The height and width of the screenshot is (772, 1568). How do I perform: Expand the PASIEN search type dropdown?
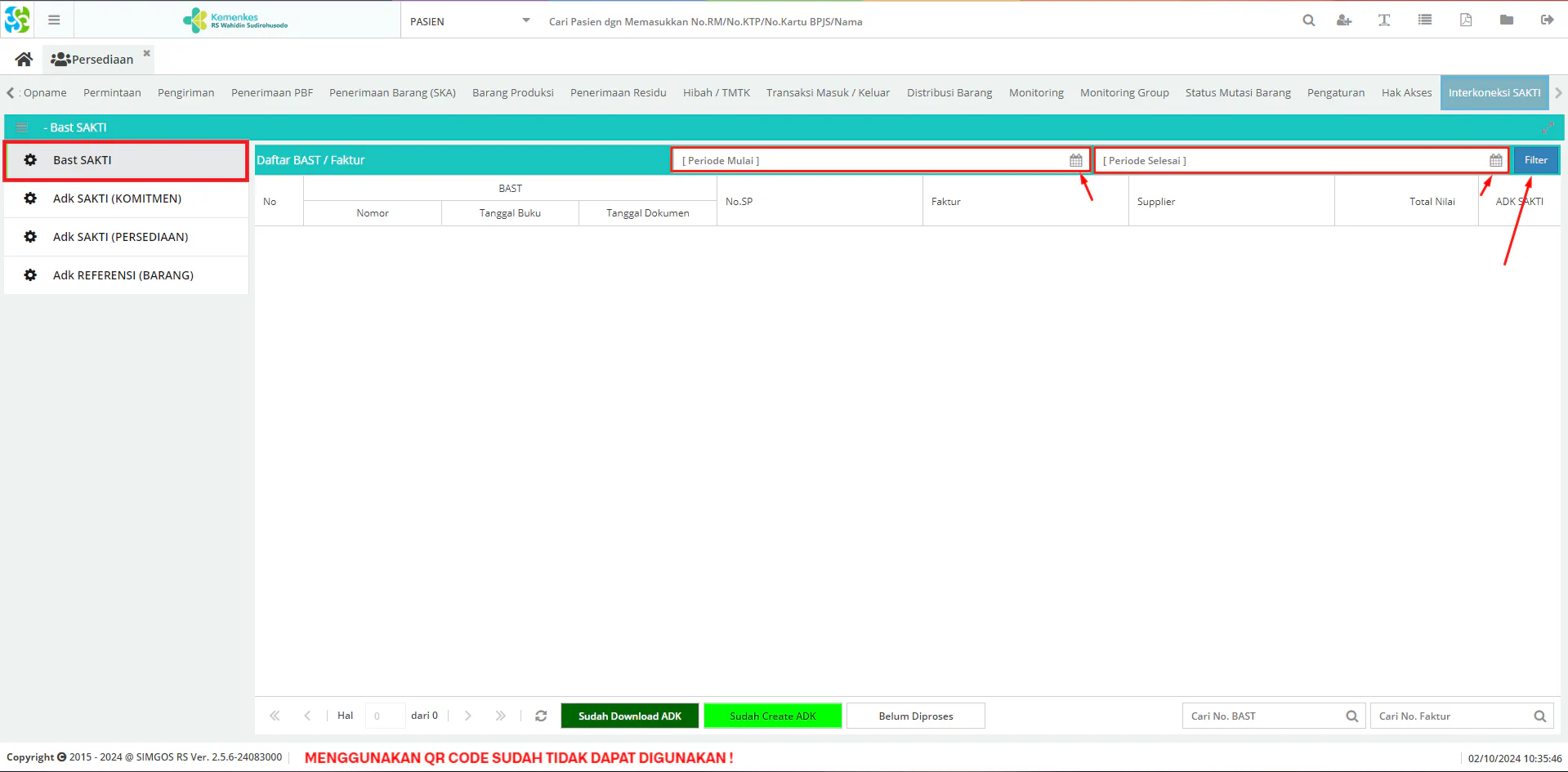tap(525, 20)
